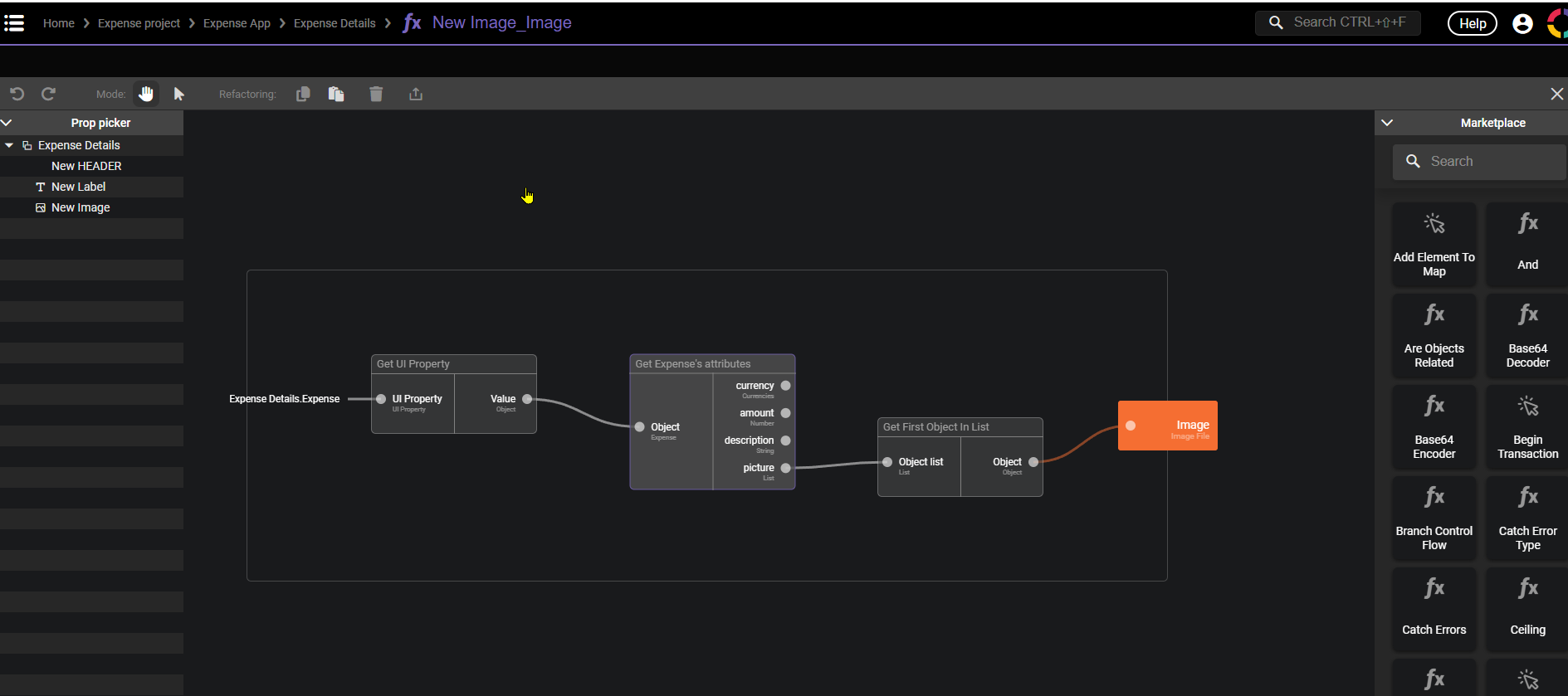Click the copy icon in Refactoring

click(x=303, y=94)
